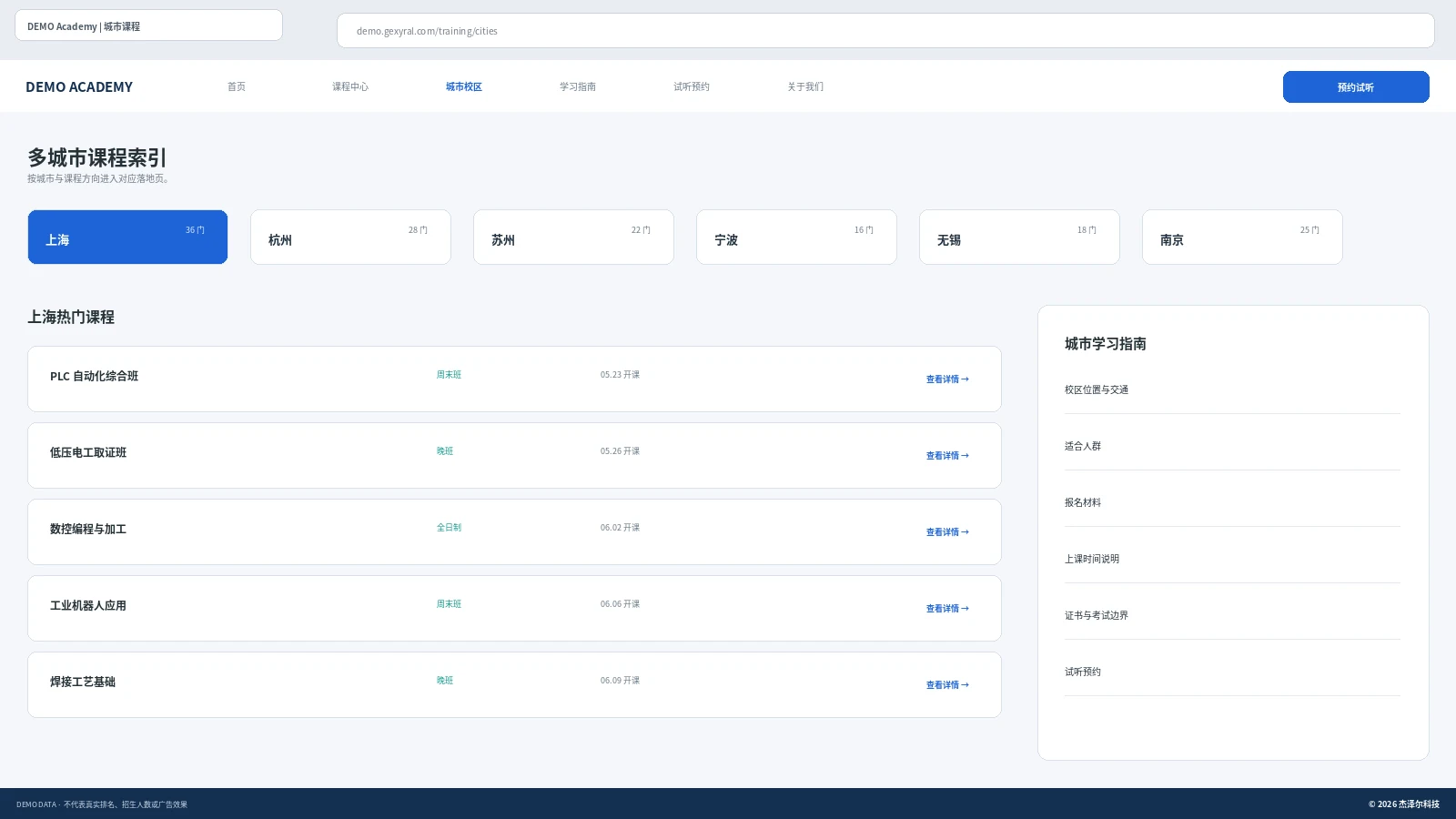Click the 05.26 开课 start date
This screenshot has height=819, width=1456.
pos(620,451)
